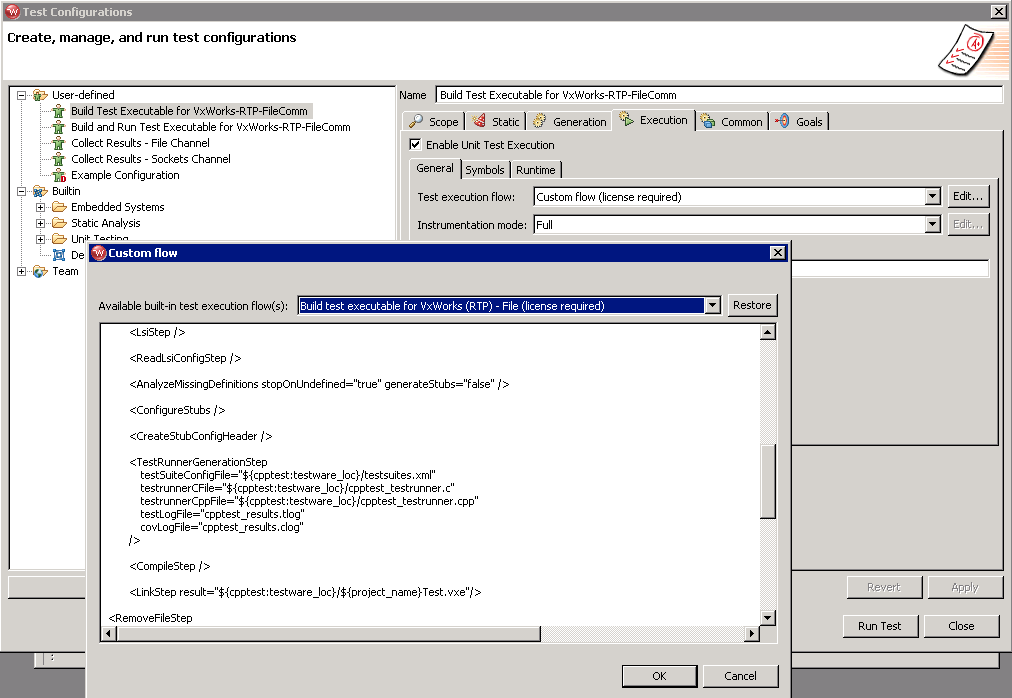Click the Team node icon
This screenshot has width=1012, height=698.
click(x=40, y=271)
